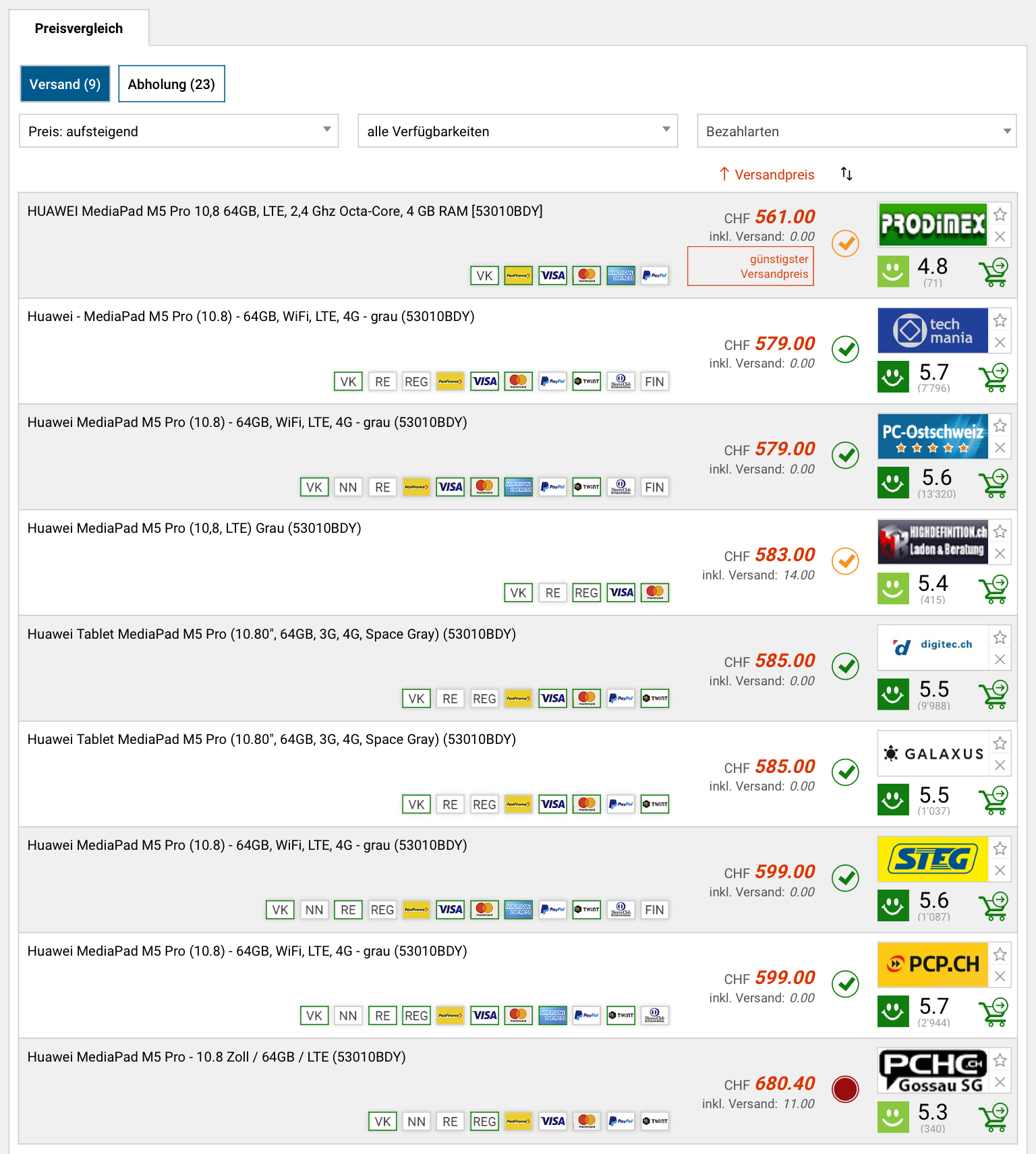The width and height of the screenshot is (1036, 1154).
Task: Favorite the Highdefinition.ch shop with star
Action: tap(1000, 531)
